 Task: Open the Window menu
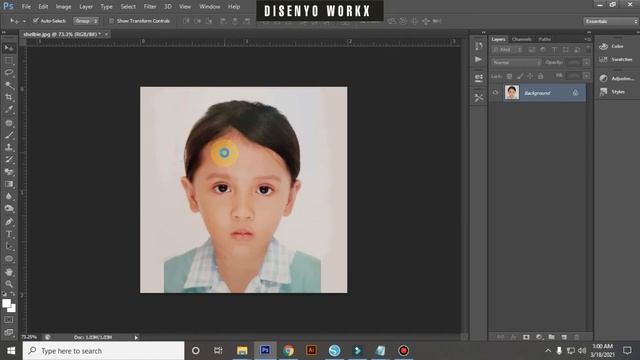209,7
